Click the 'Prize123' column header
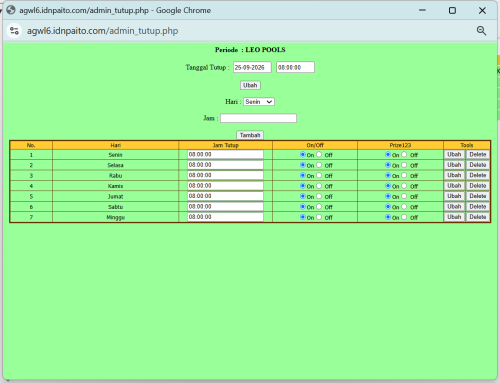This screenshot has width=500, height=383. (x=400, y=145)
